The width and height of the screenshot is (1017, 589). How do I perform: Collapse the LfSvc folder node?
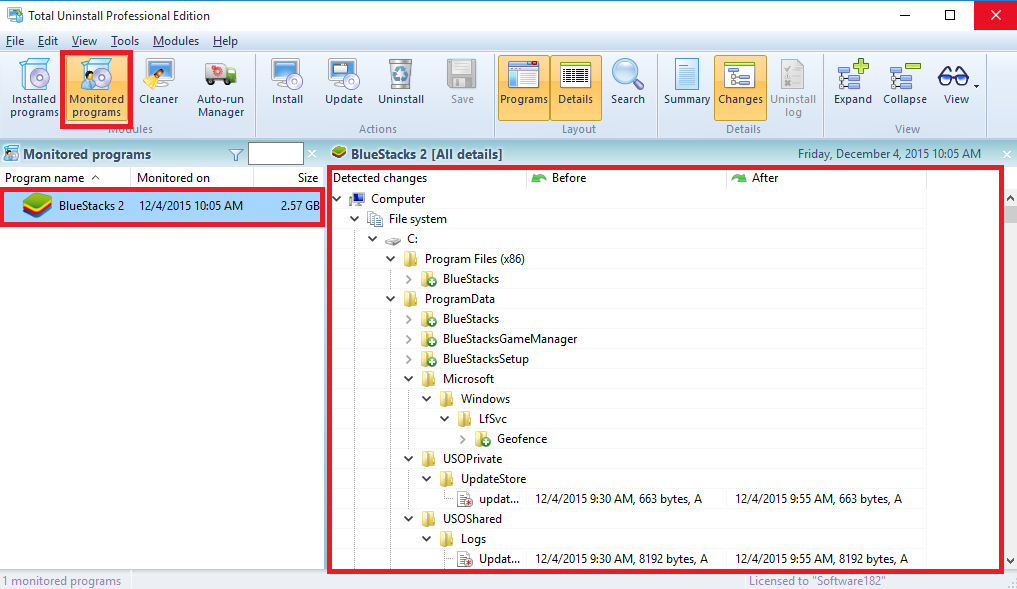(x=445, y=419)
